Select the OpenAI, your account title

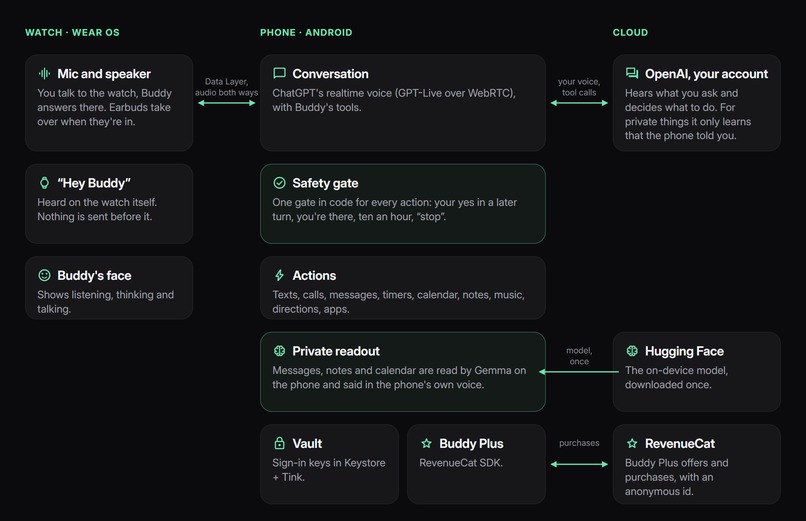pos(706,74)
